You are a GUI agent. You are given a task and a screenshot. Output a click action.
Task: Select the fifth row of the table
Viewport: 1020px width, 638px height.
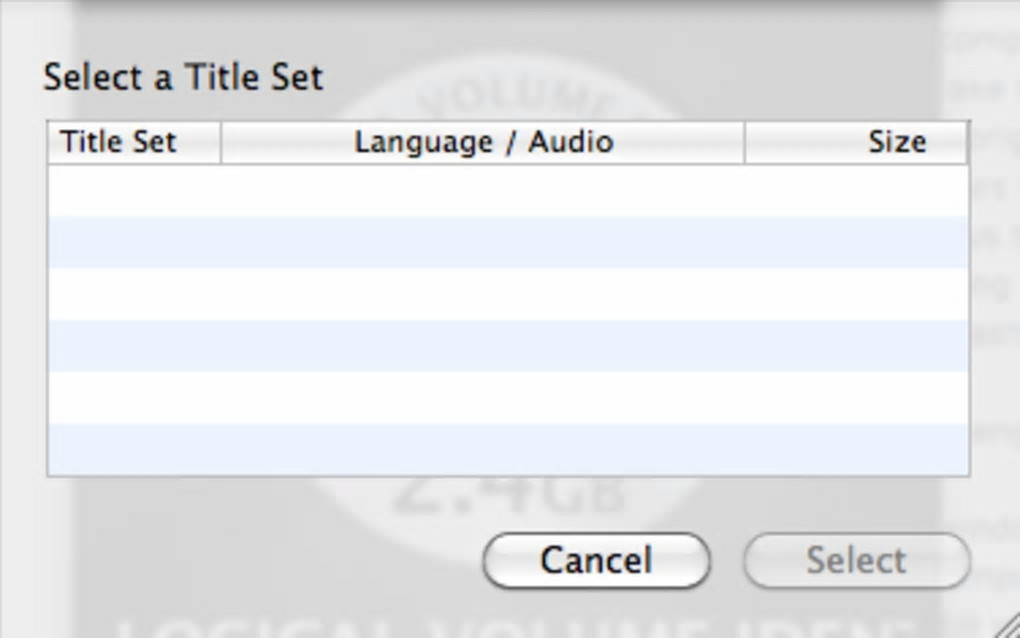[x=508, y=398]
